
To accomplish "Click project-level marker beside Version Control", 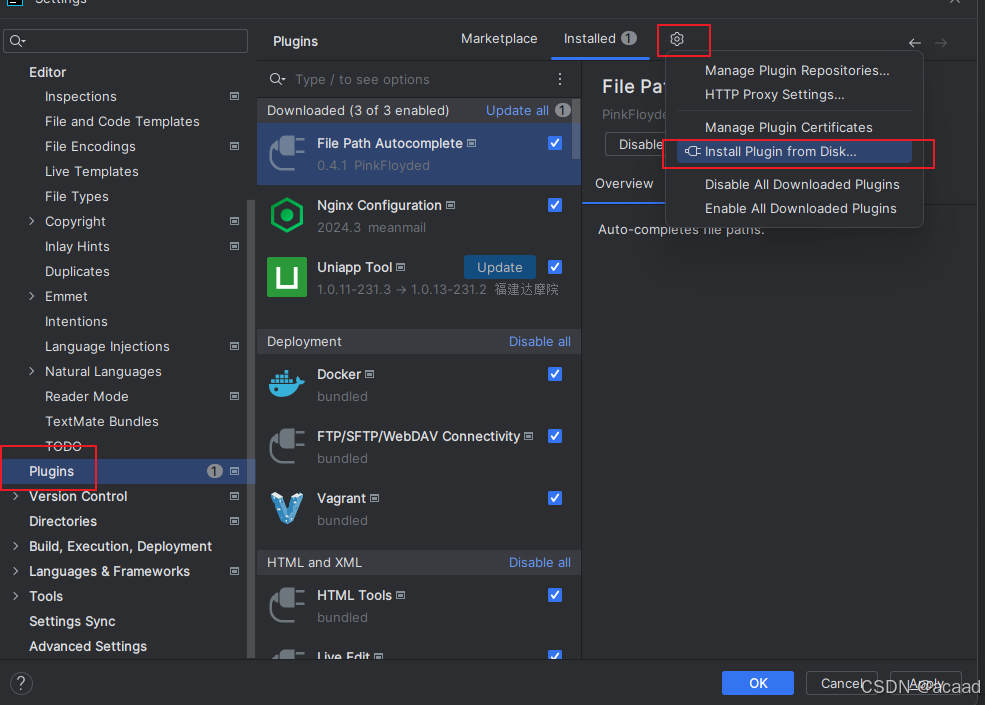I will coord(234,496).
